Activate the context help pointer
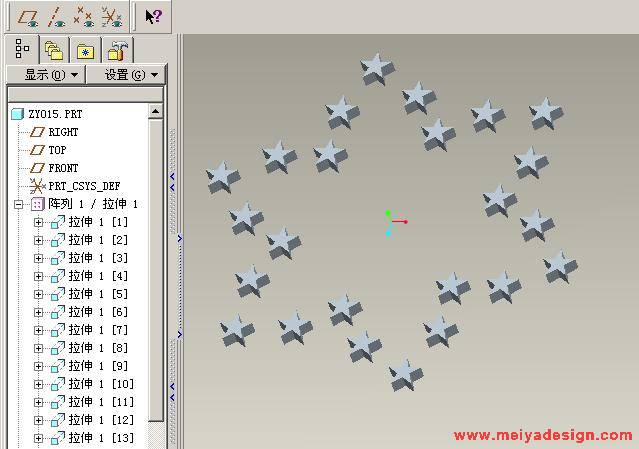Image resolution: width=639 pixels, height=449 pixels. click(154, 17)
